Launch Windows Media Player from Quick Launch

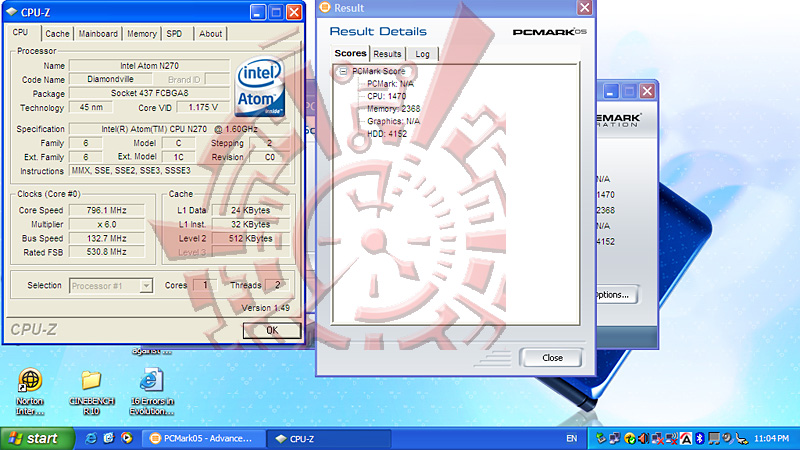tap(127, 438)
